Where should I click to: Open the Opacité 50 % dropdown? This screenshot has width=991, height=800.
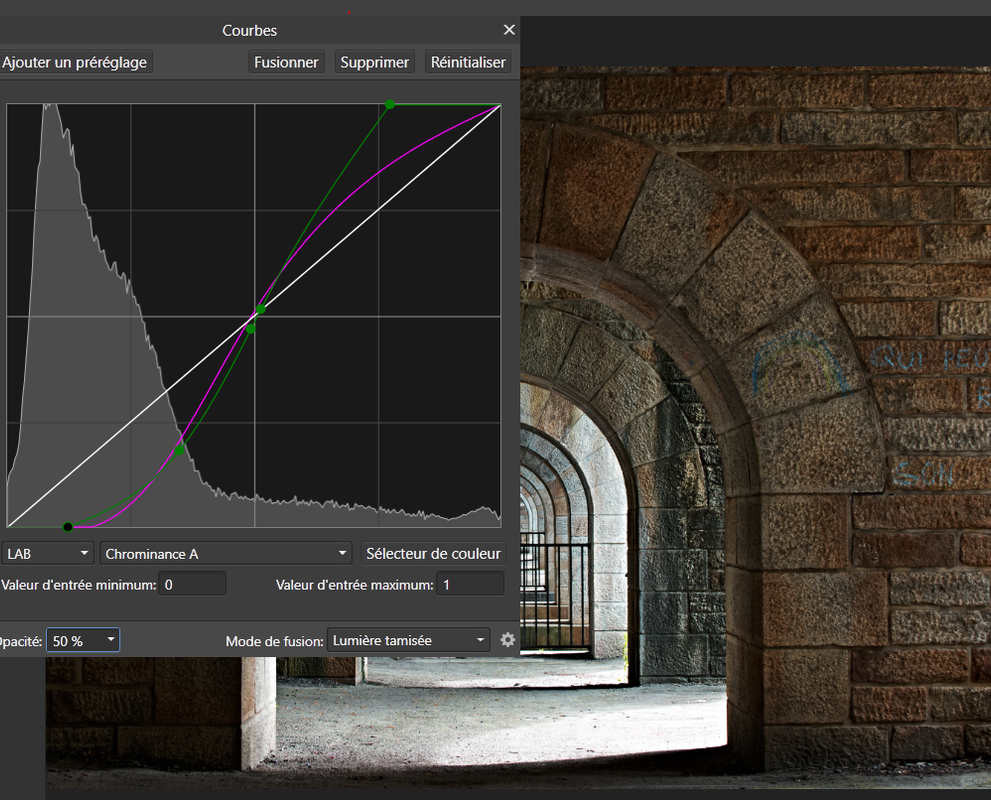pyautogui.click(x=83, y=640)
